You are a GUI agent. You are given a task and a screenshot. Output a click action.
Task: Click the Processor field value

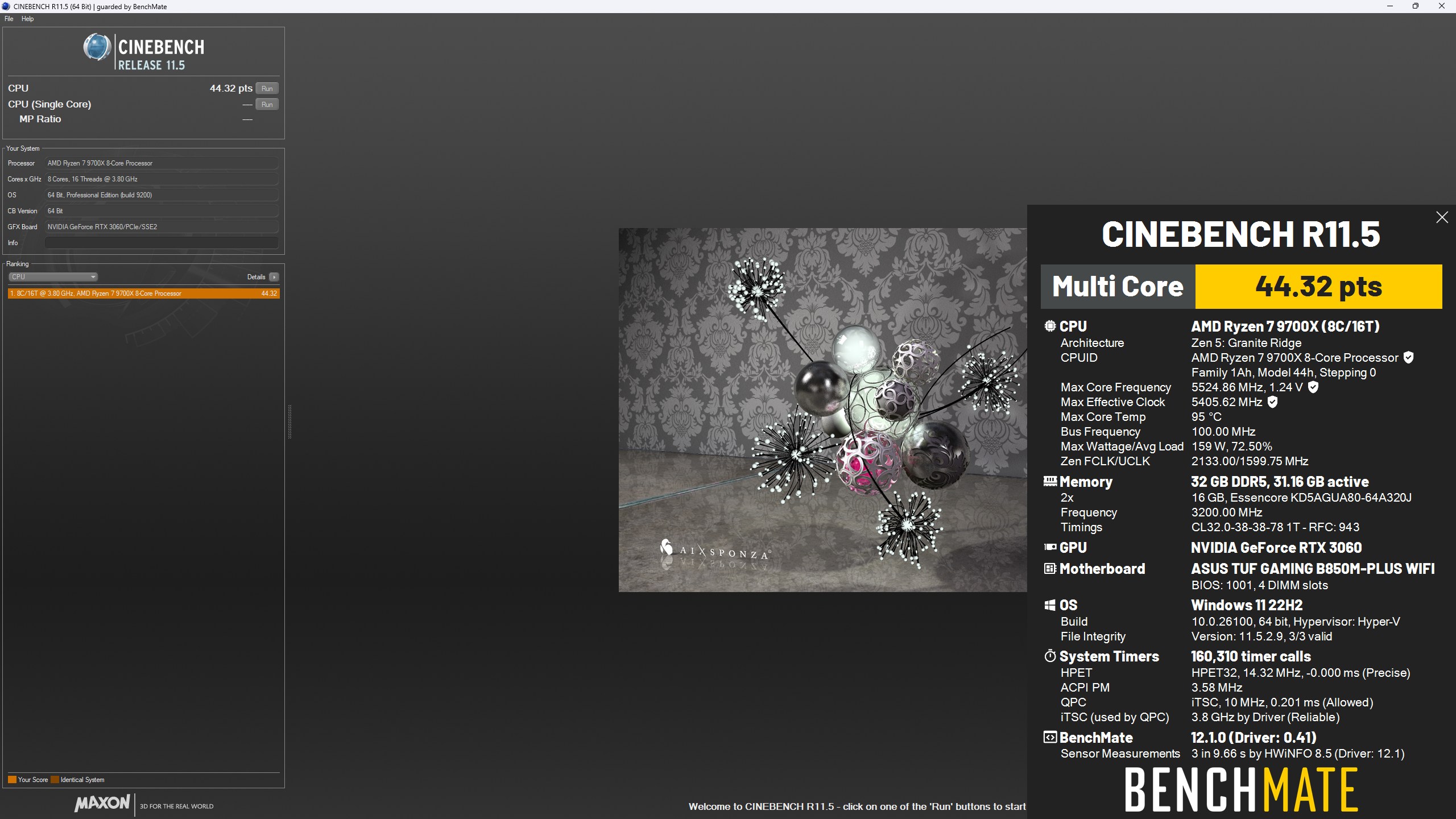(x=162, y=163)
